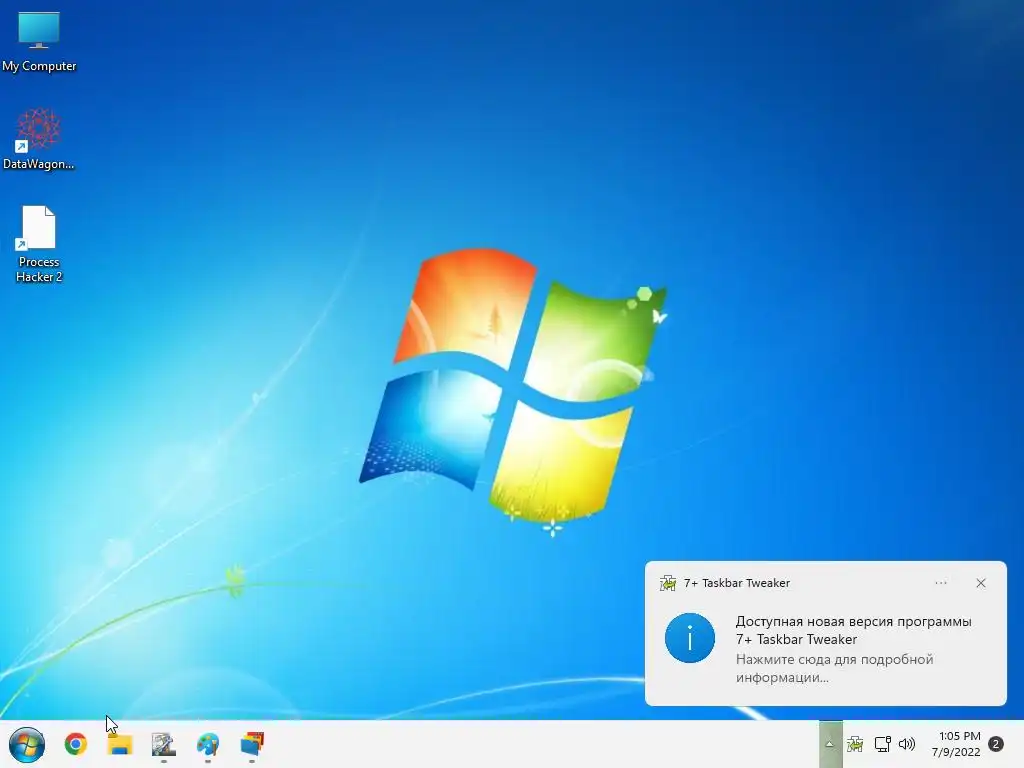Click the '7+ Taskbar Tweaker' notification title
This screenshot has width=1024, height=768.
(x=737, y=583)
